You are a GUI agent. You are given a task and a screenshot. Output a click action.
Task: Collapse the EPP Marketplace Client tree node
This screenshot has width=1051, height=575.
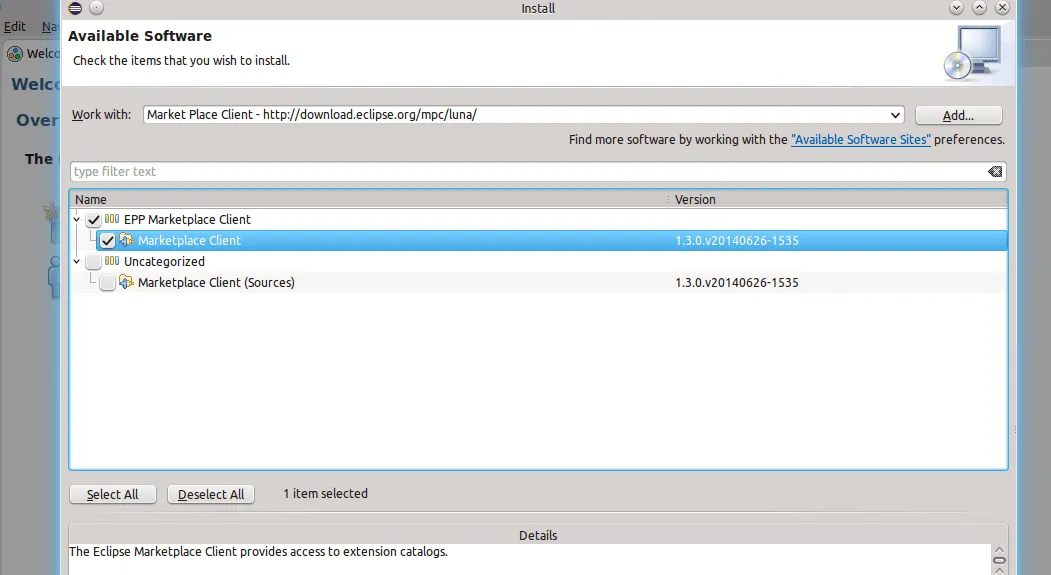tap(78, 220)
